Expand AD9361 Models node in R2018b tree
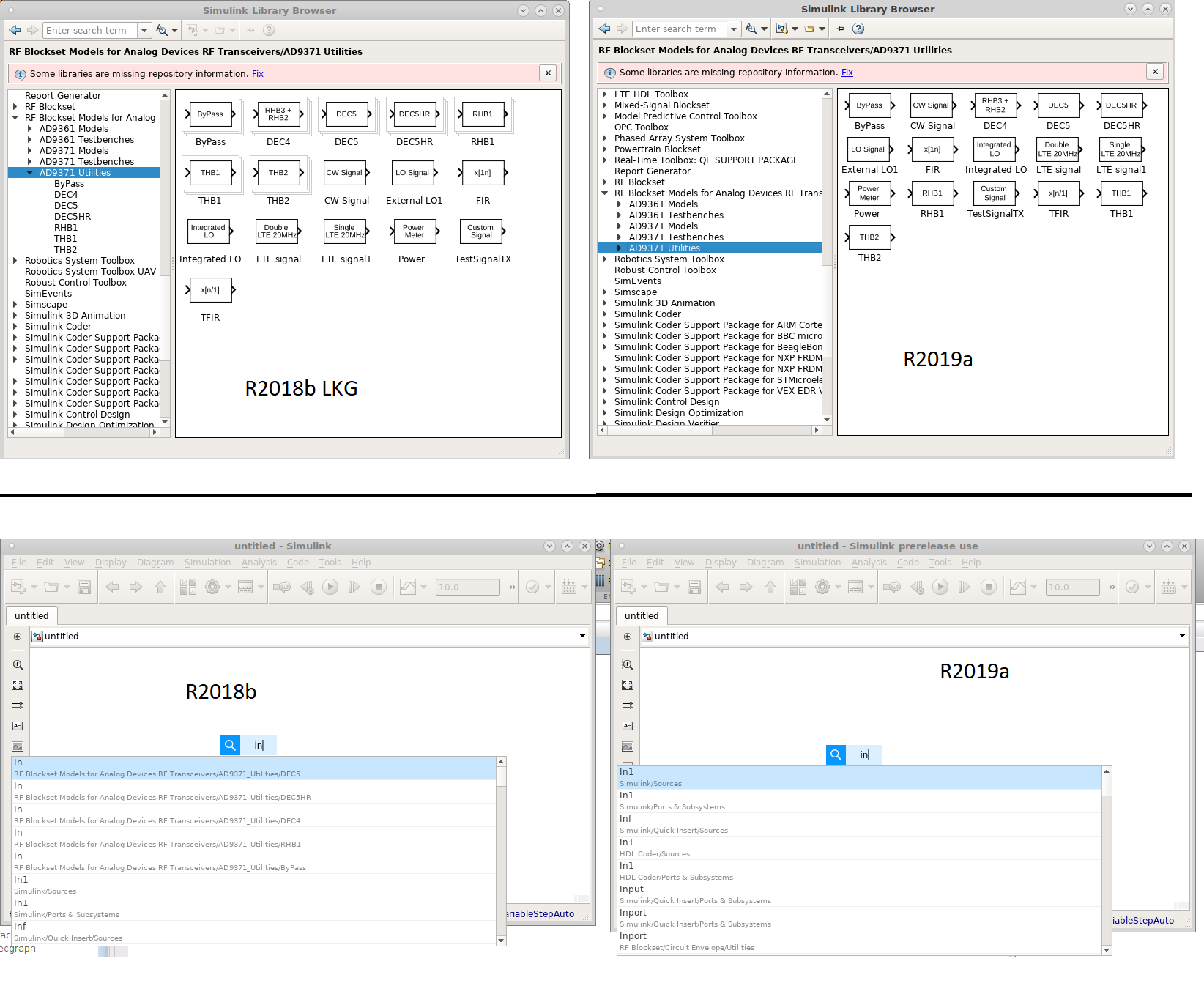This screenshot has width=1204, height=1005. [29, 129]
